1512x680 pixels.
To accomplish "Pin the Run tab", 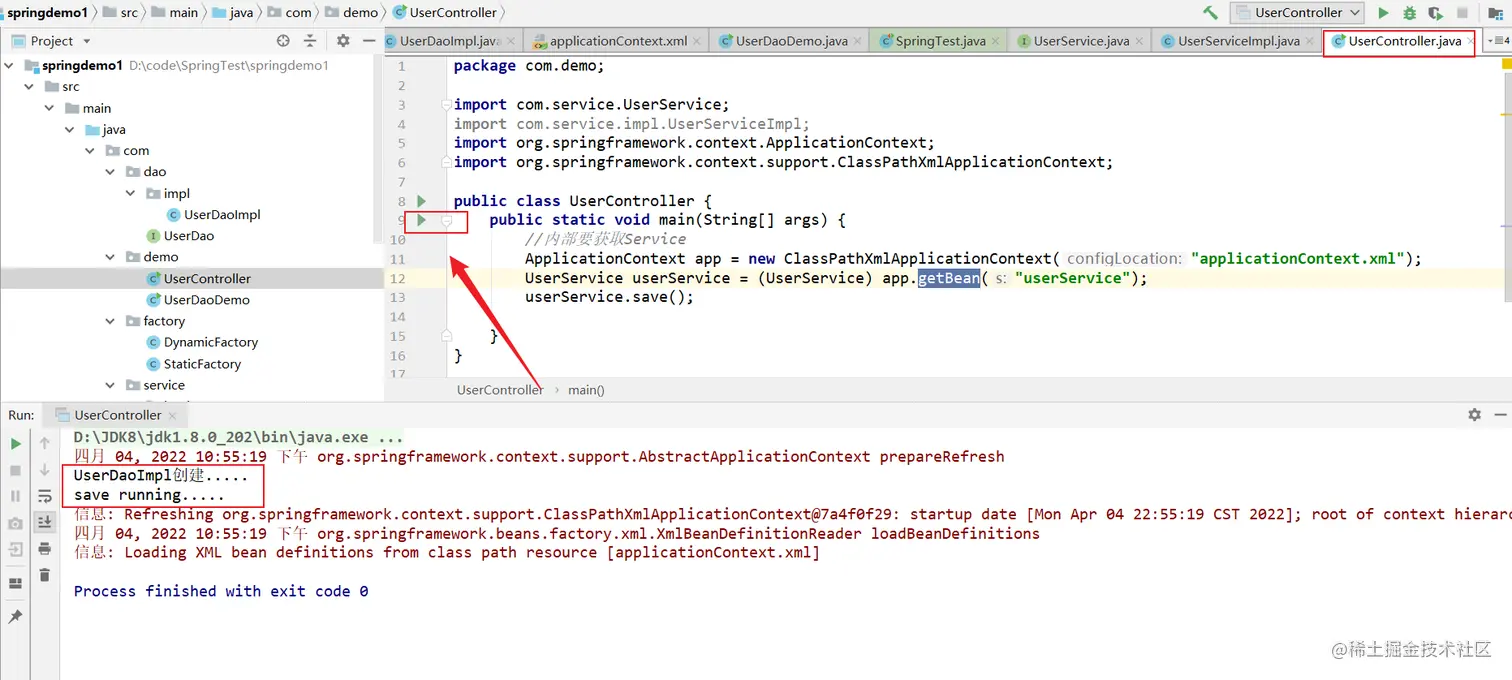I will [x=15, y=617].
